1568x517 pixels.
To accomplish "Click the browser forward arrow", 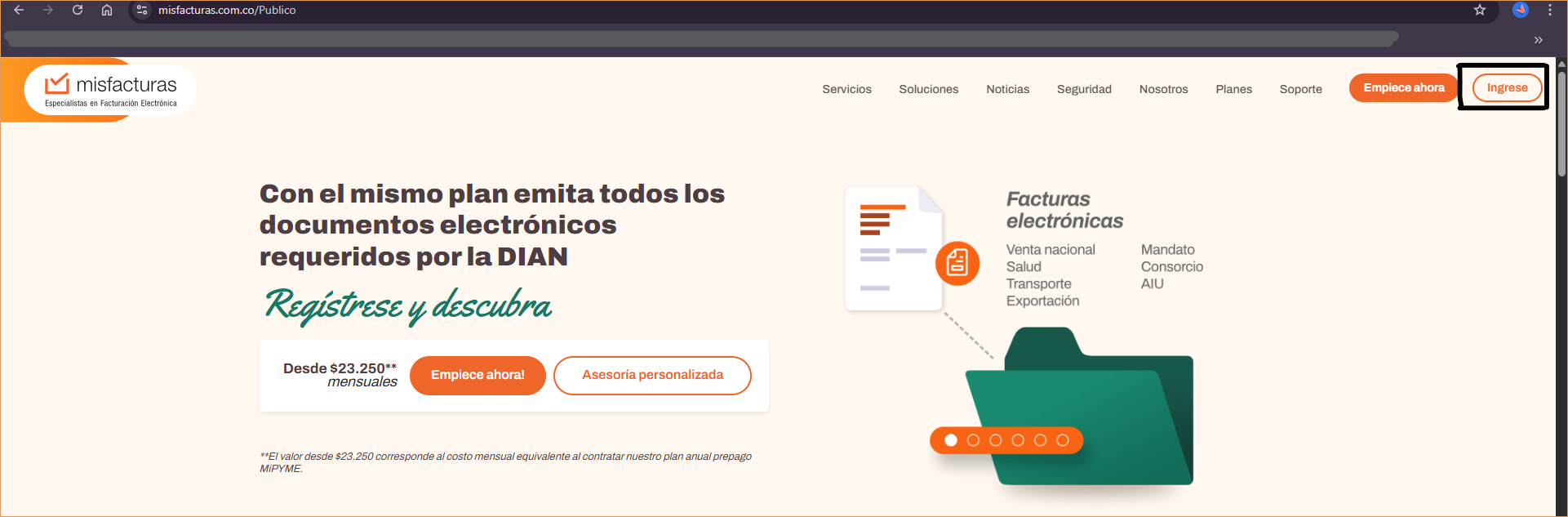I will click(x=48, y=10).
